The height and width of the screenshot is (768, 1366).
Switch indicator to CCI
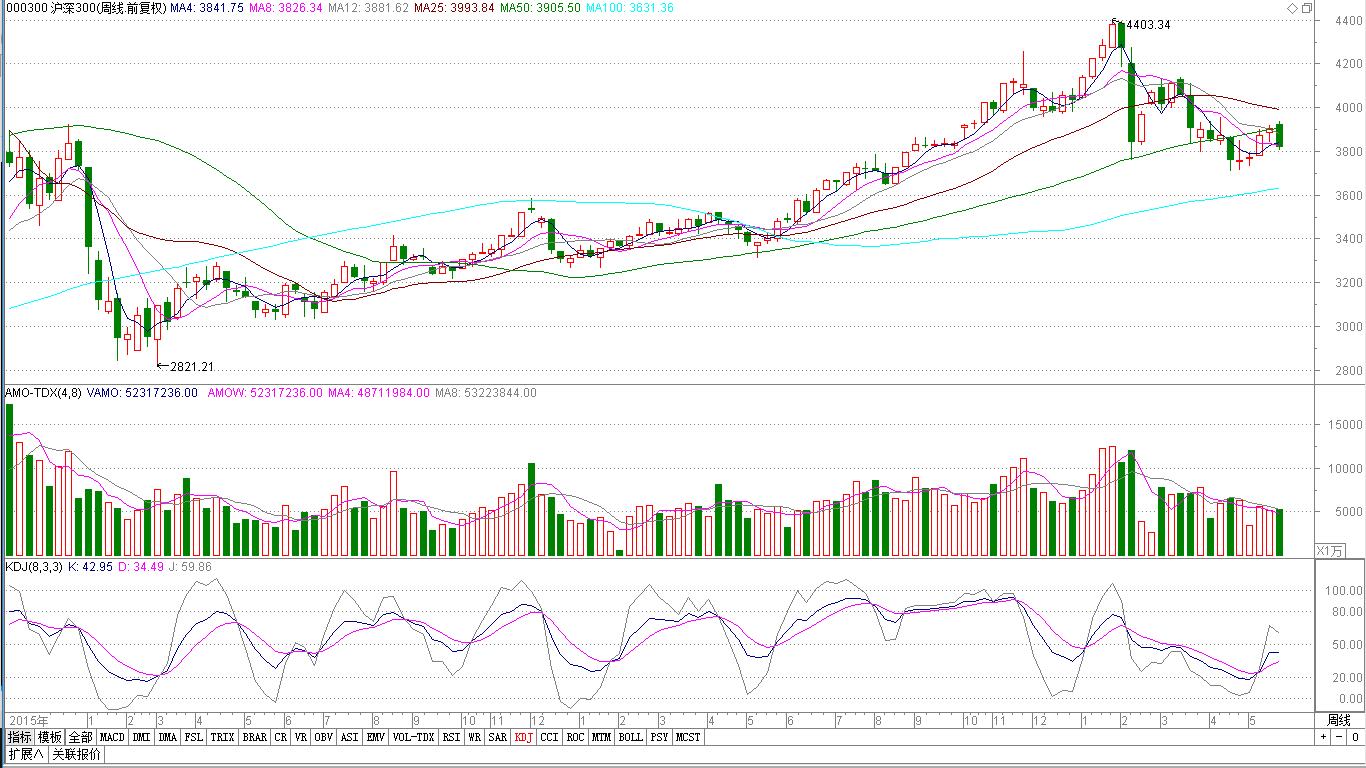point(550,737)
